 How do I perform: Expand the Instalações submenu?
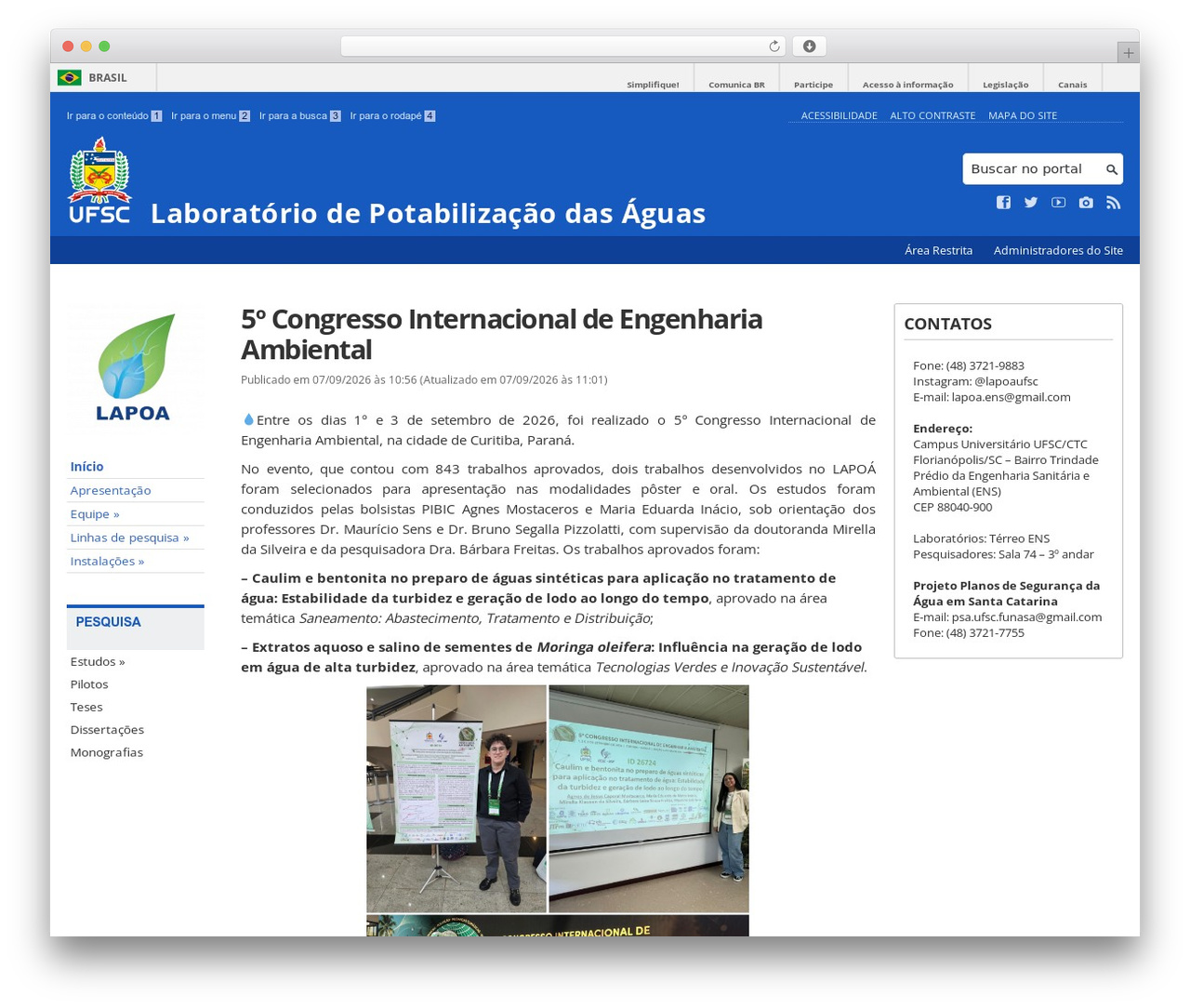coord(107,561)
